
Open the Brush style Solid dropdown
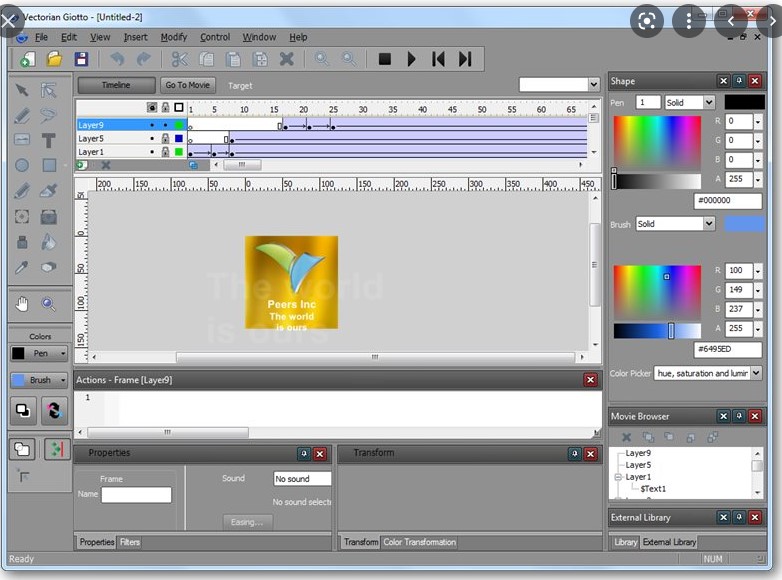pyautogui.click(x=709, y=223)
